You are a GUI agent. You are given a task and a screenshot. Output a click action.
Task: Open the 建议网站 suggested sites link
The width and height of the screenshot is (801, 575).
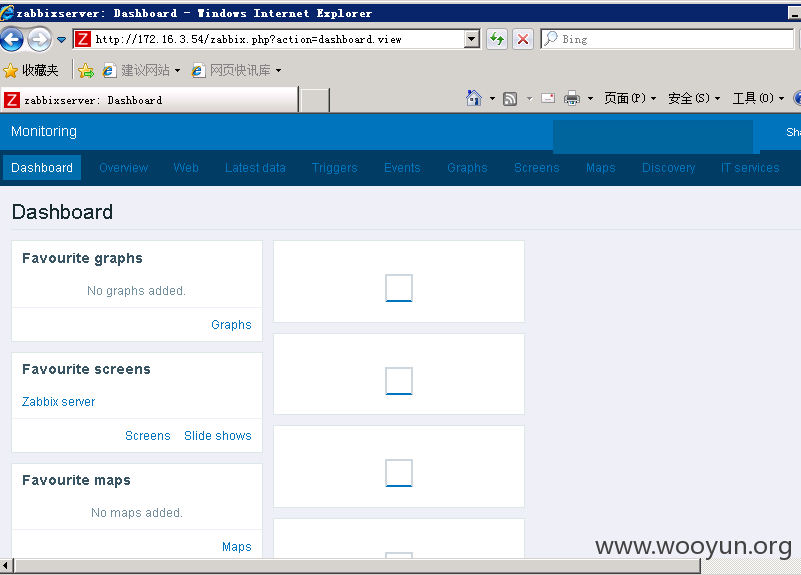point(142,70)
